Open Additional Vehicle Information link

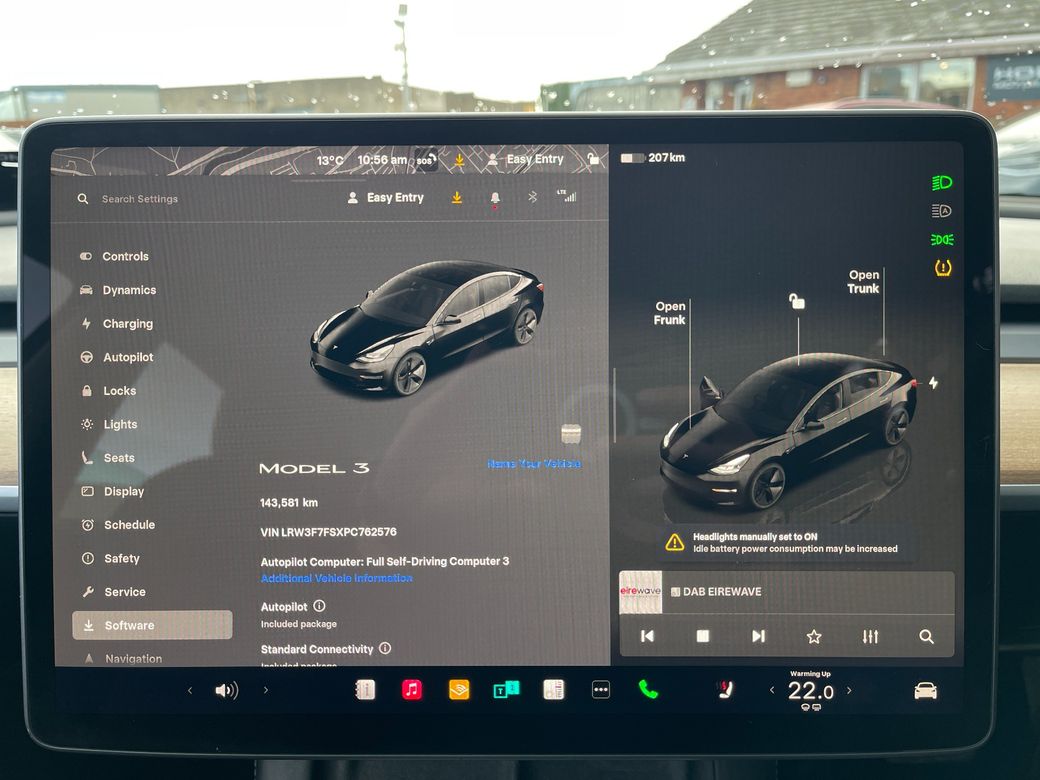point(337,577)
